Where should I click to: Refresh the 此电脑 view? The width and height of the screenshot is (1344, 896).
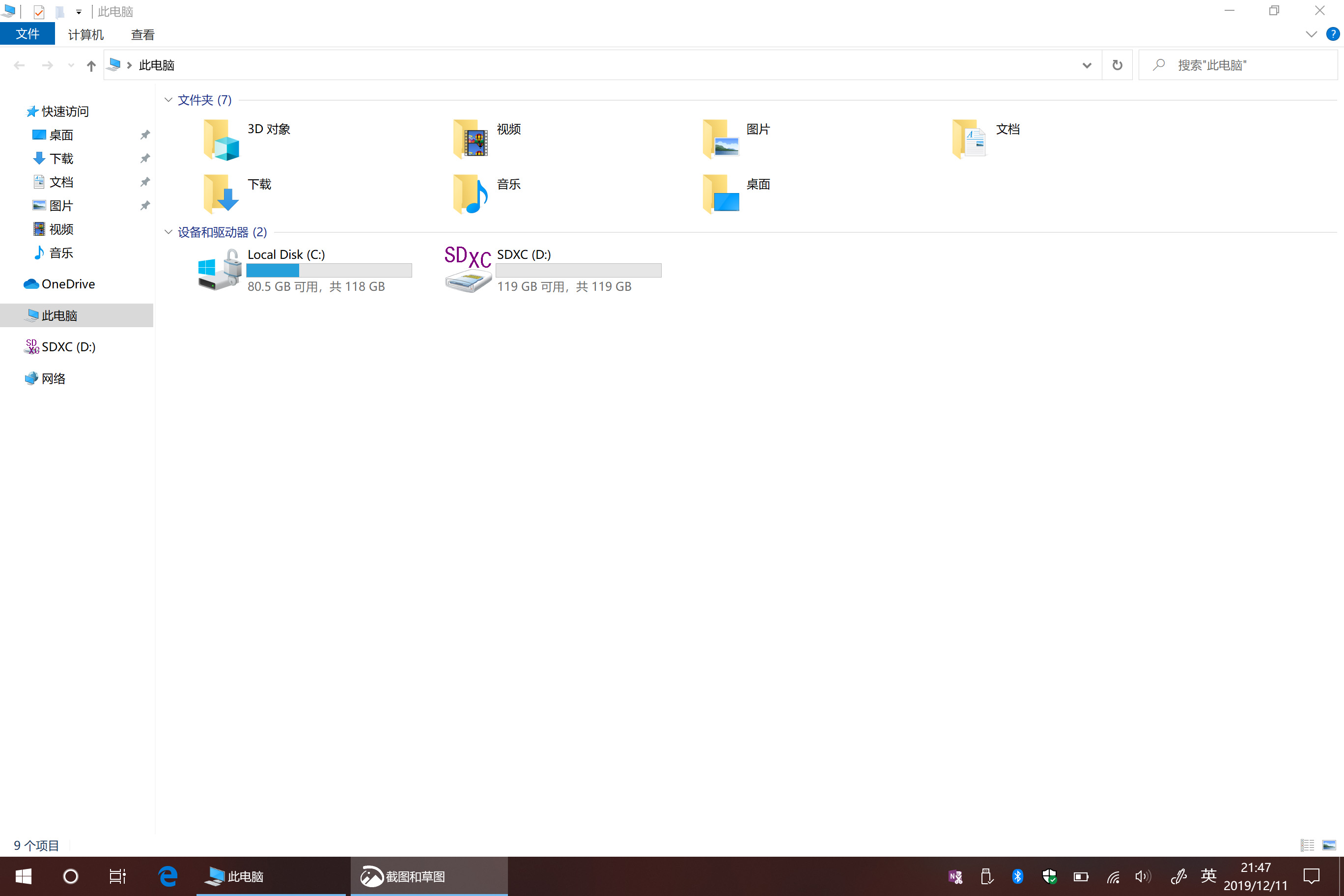[x=1117, y=65]
